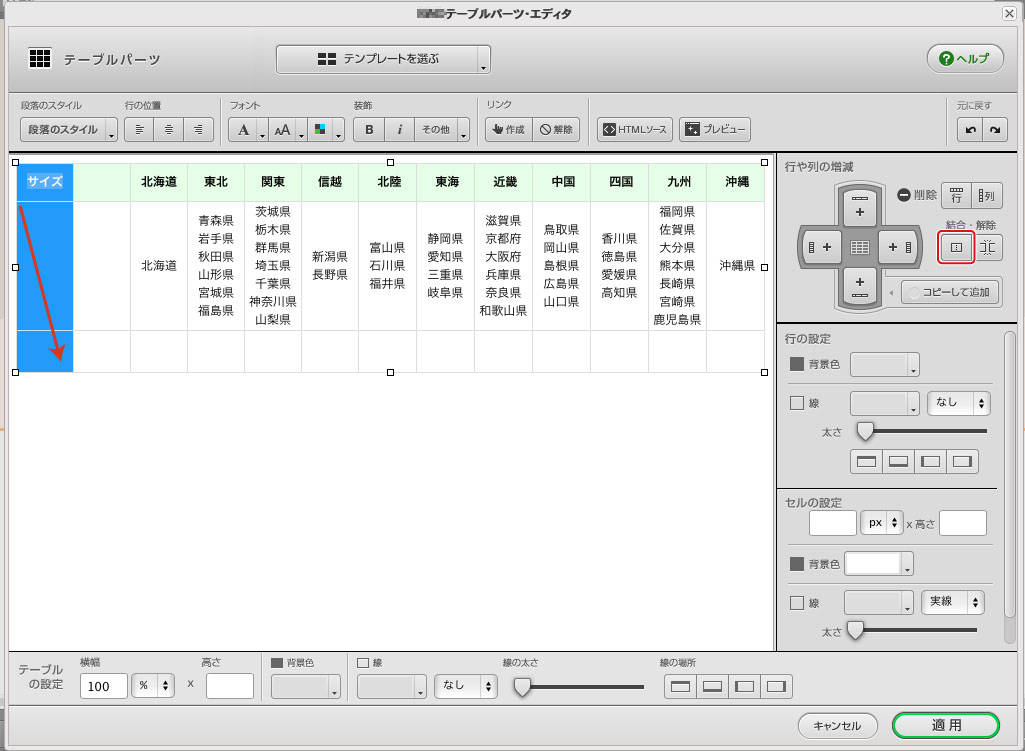Click the table 線の太さ slider handle
The width and height of the screenshot is (1025, 751).
pos(522,687)
